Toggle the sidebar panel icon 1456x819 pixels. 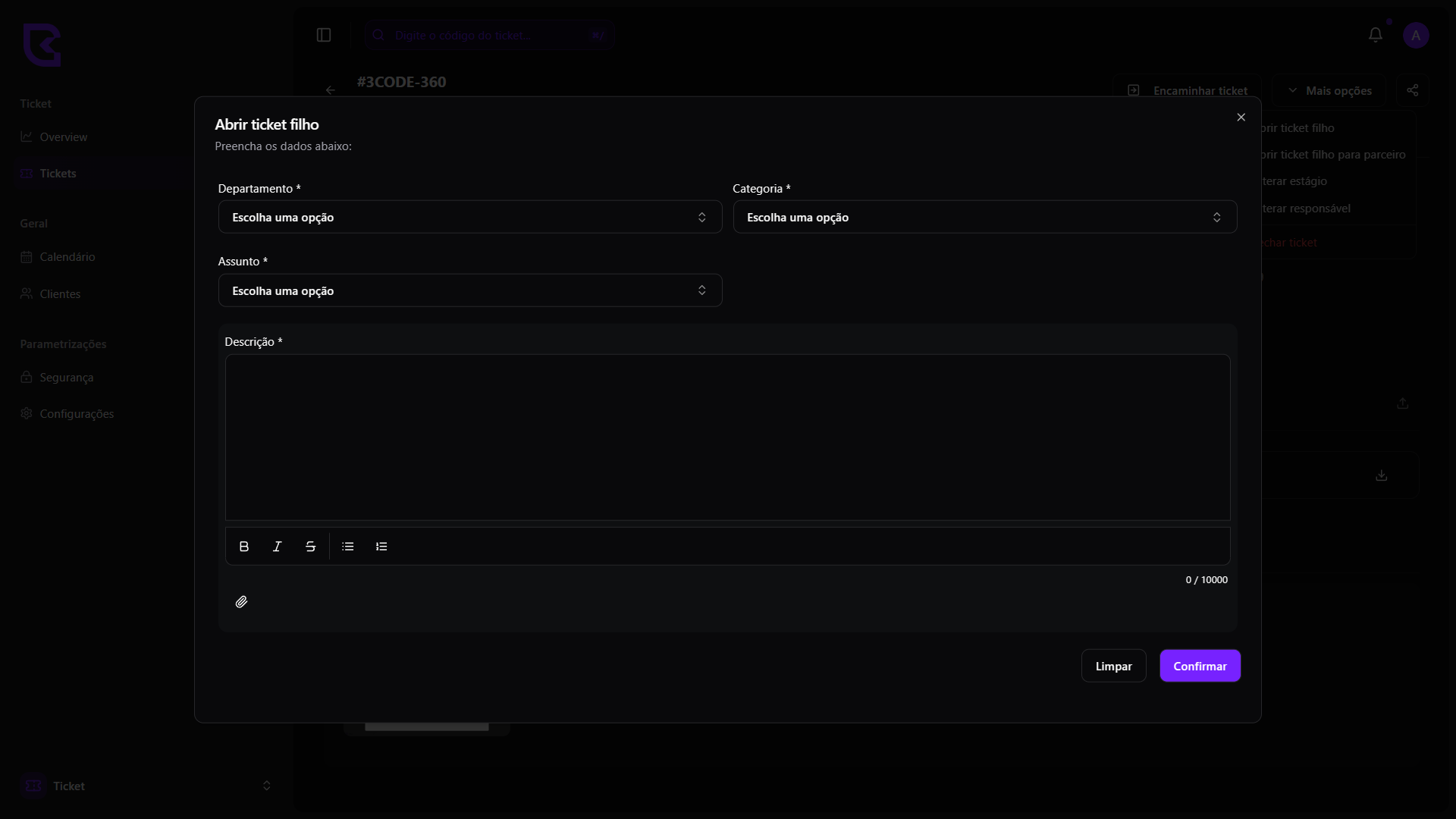tap(324, 35)
